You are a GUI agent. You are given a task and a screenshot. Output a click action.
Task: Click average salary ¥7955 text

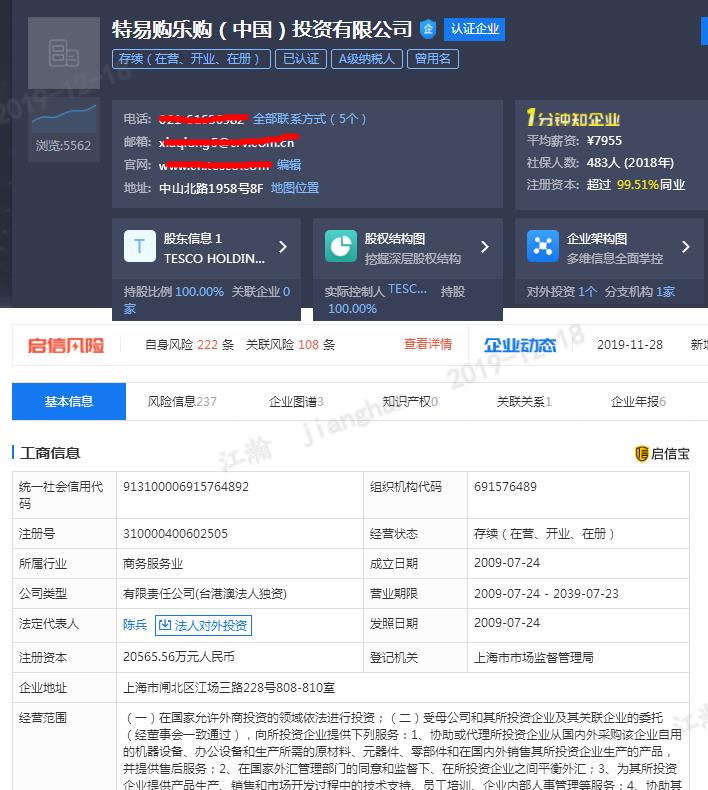click(574, 141)
